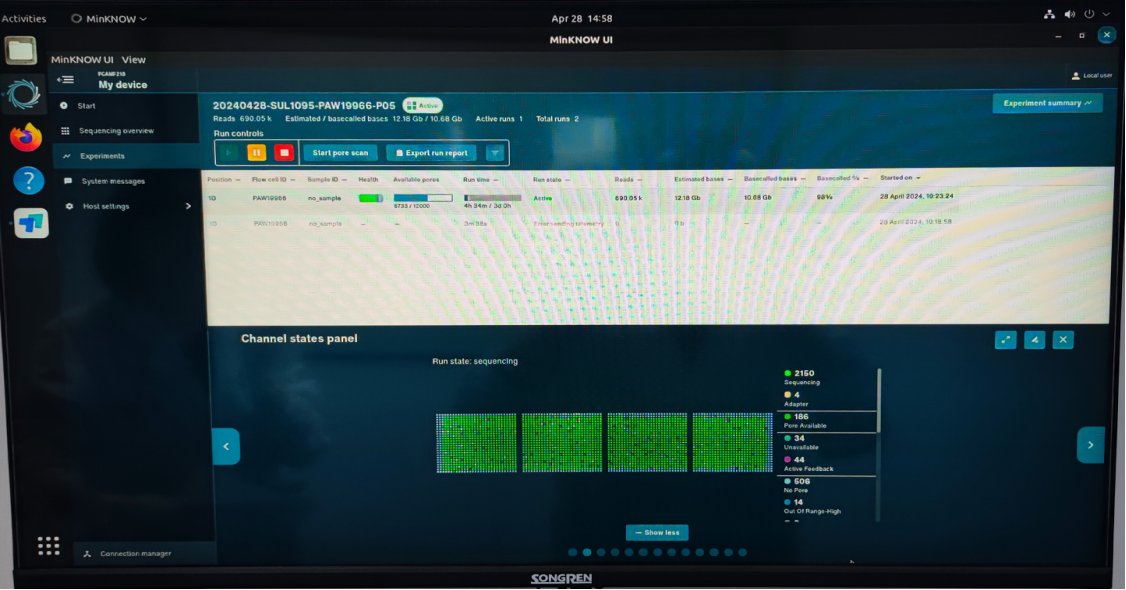The width and height of the screenshot is (1126, 590).
Task: Click the Local user account icon
Action: click(1076, 75)
